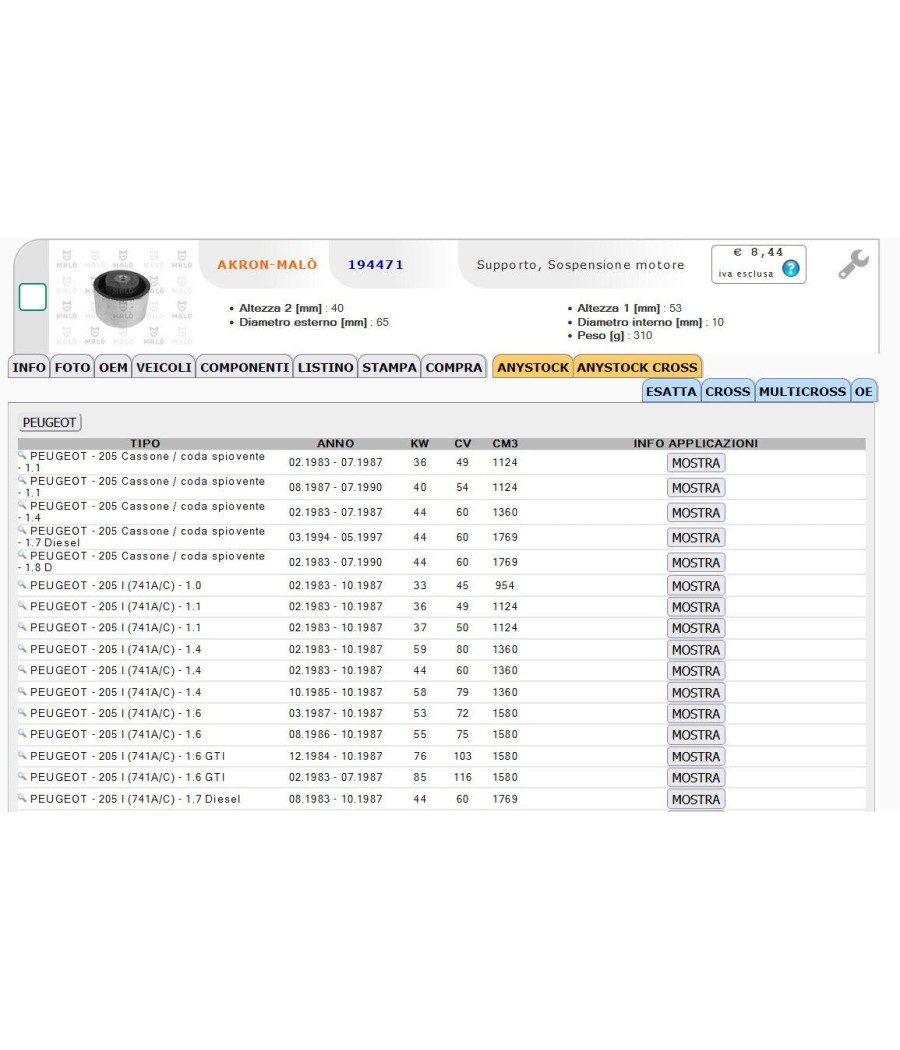This screenshot has height=1050, width=900.
Task: Click magnifier icon for 205 I 1.1 36 kW row
Action: click(22, 605)
